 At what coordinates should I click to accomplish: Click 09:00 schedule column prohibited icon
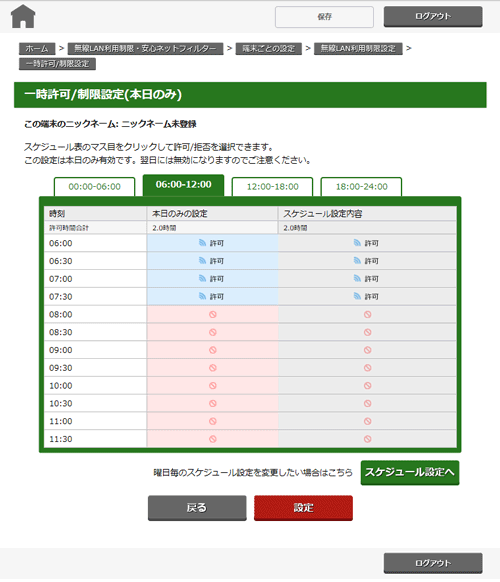tap(367, 350)
